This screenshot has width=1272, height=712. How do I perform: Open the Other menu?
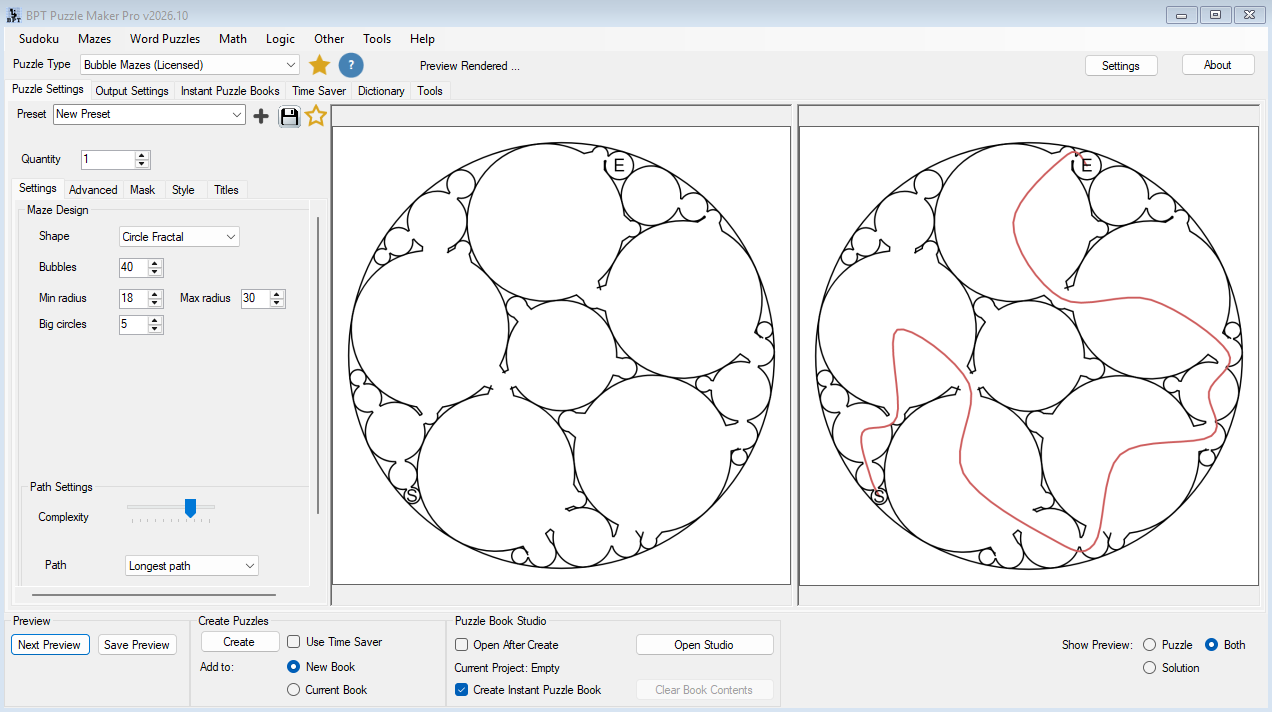(329, 39)
